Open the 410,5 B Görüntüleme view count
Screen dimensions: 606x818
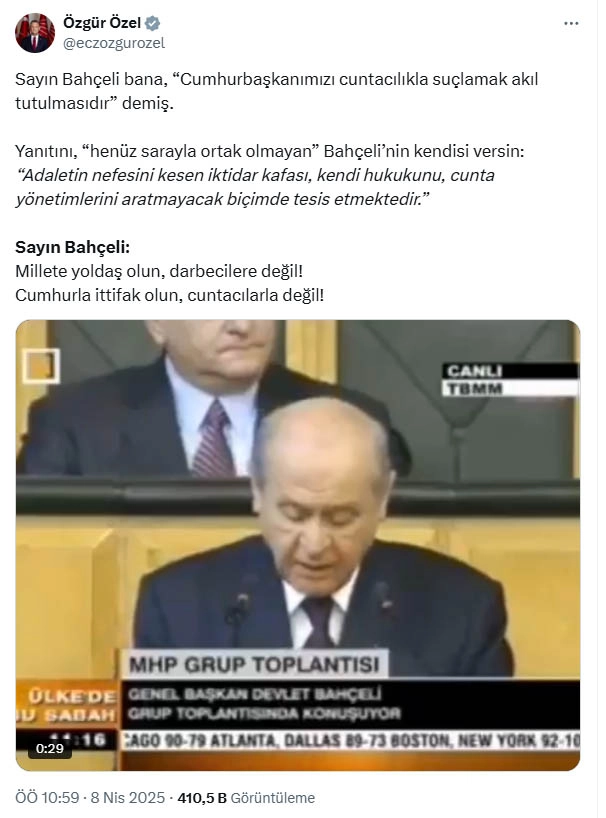coord(246,798)
